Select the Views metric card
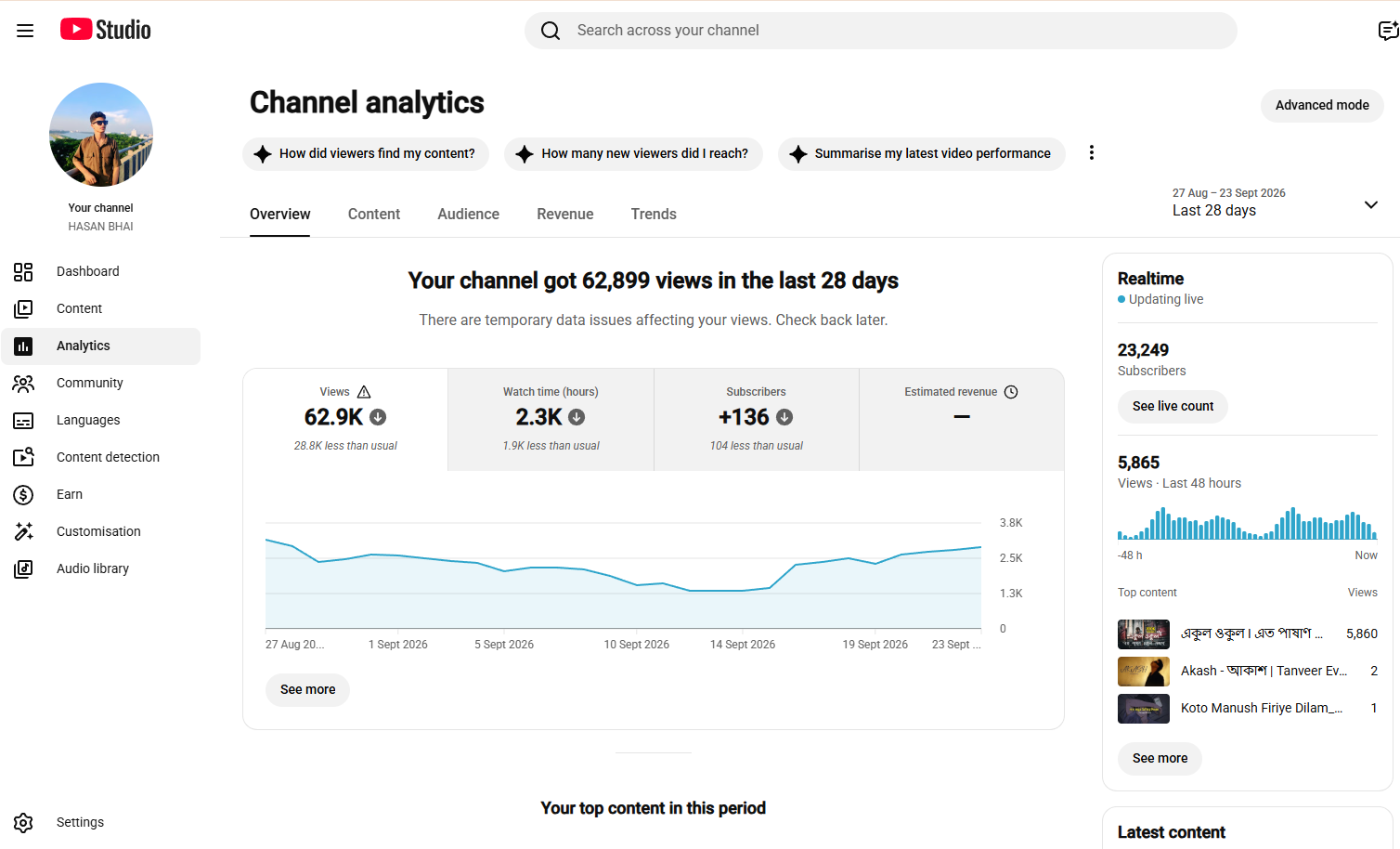Screen dimensions: 1400x849 [345, 420]
